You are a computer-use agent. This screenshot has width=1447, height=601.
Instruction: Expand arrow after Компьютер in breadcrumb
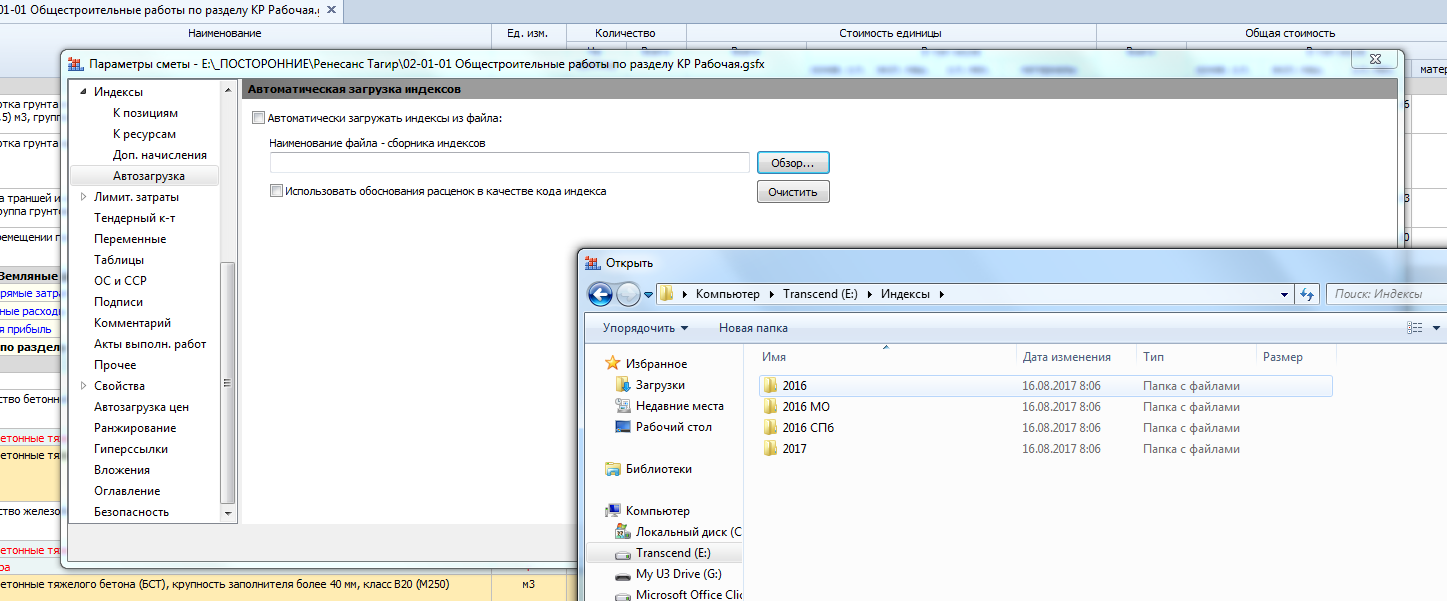click(x=771, y=294)
